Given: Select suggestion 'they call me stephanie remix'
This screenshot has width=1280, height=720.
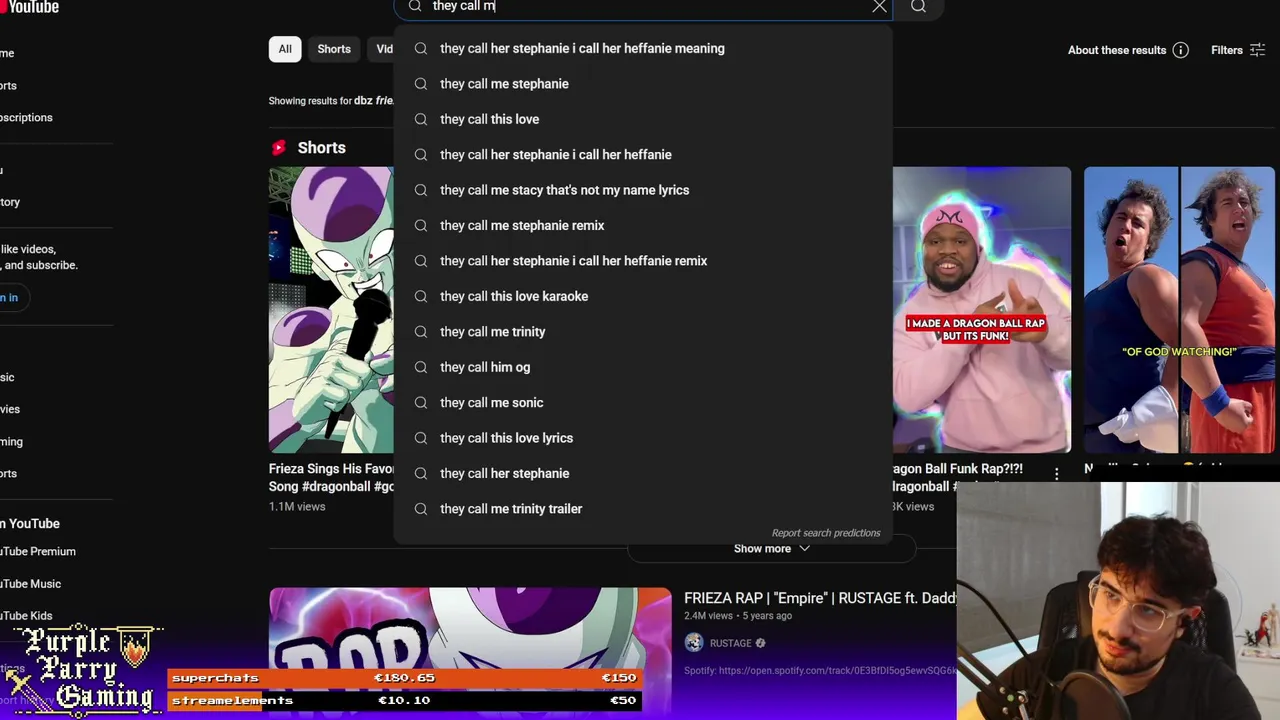Looking at the screenshot, I should [x=643, y=225].
